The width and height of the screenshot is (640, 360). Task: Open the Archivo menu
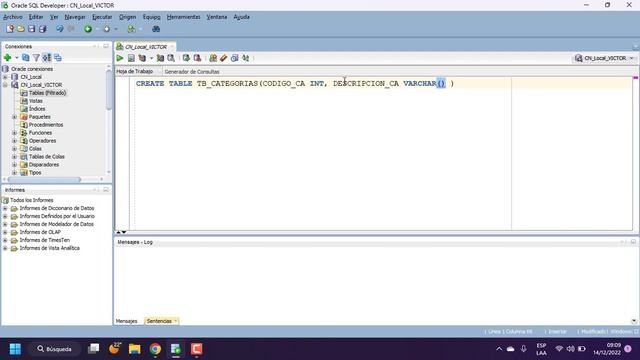(13, 17)
